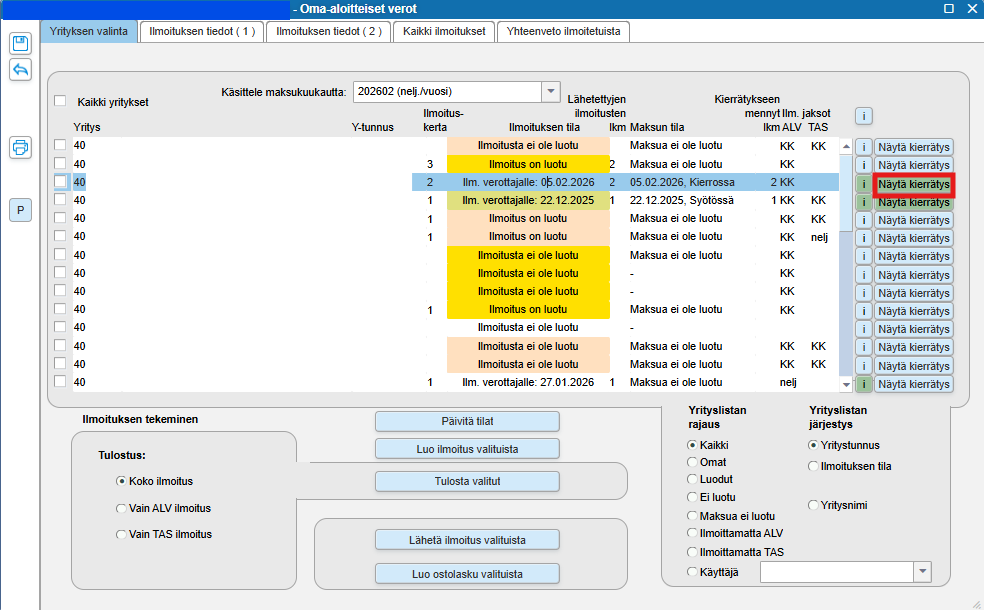984x610 pixels.
Task: Open info icon for the row with TAS nelj
Action: tap(864, 238)
